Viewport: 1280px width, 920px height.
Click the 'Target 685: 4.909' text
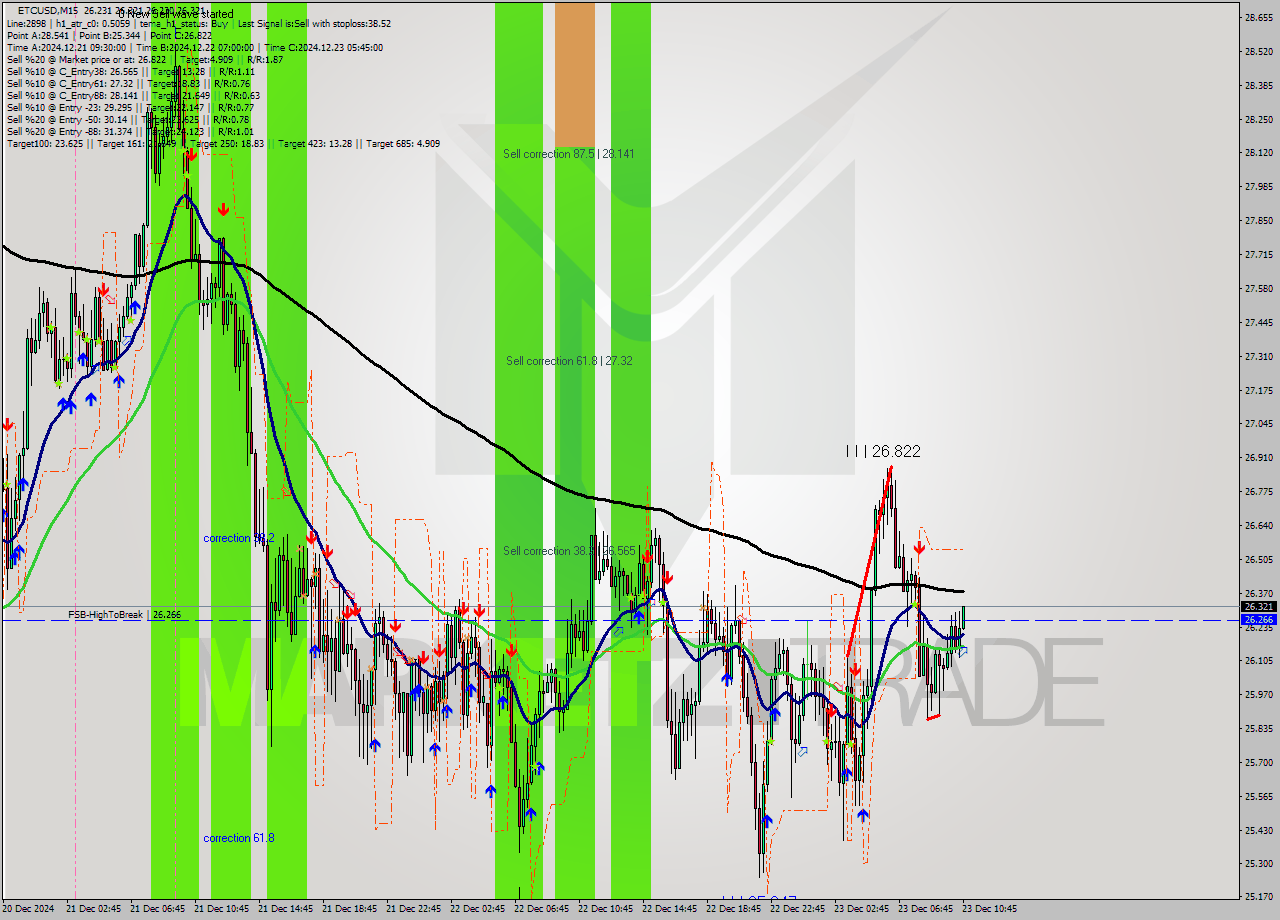pos(403,143)
